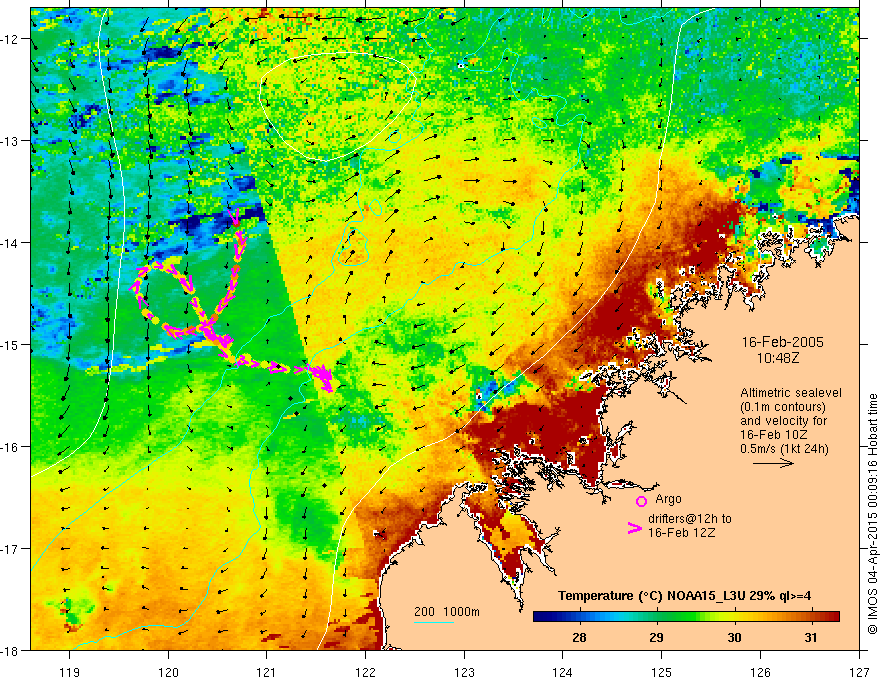Click latitude axis label '-15'
The width and height of the screenshot is (880, 680).
[x=12, y=345]
